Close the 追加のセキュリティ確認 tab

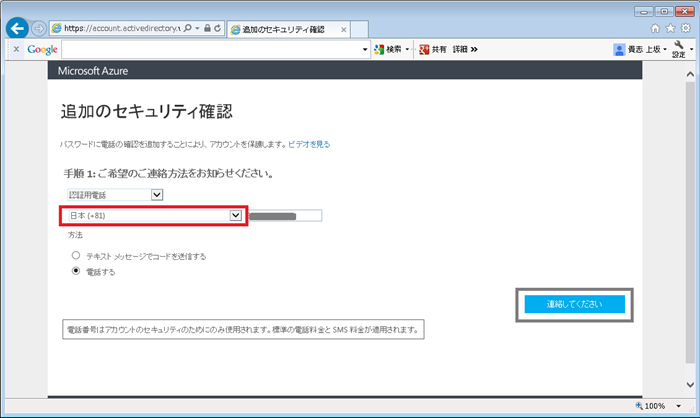pos(343,30)
